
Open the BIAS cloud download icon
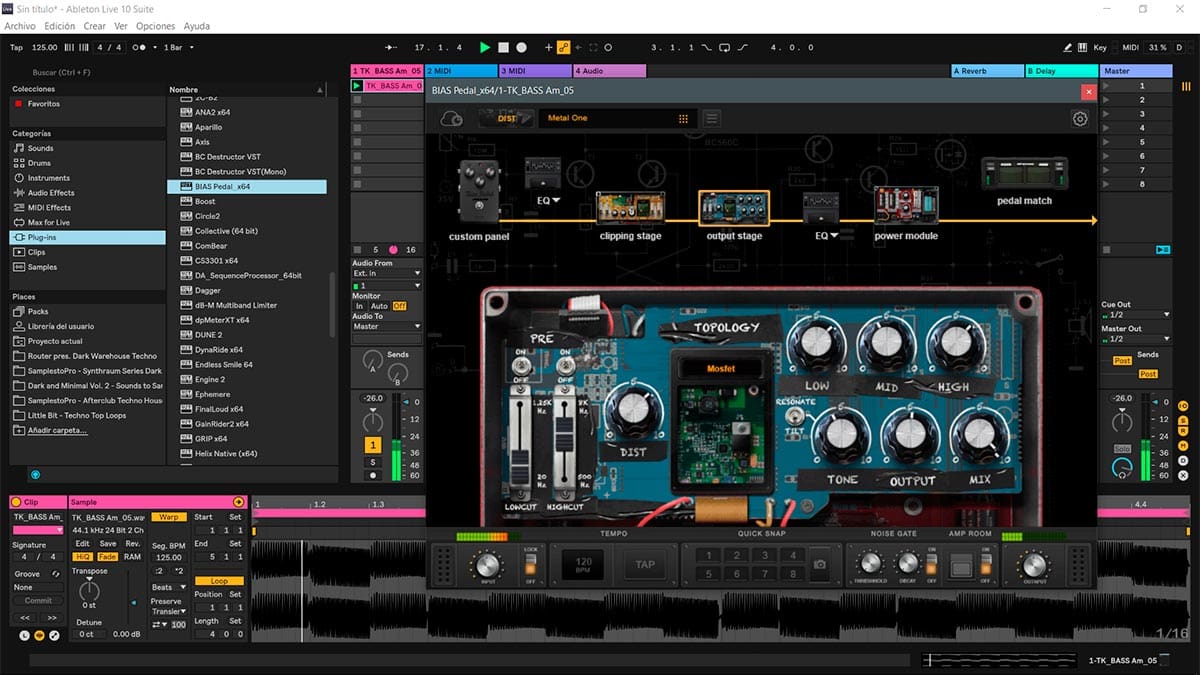click(x=451, y=118)
